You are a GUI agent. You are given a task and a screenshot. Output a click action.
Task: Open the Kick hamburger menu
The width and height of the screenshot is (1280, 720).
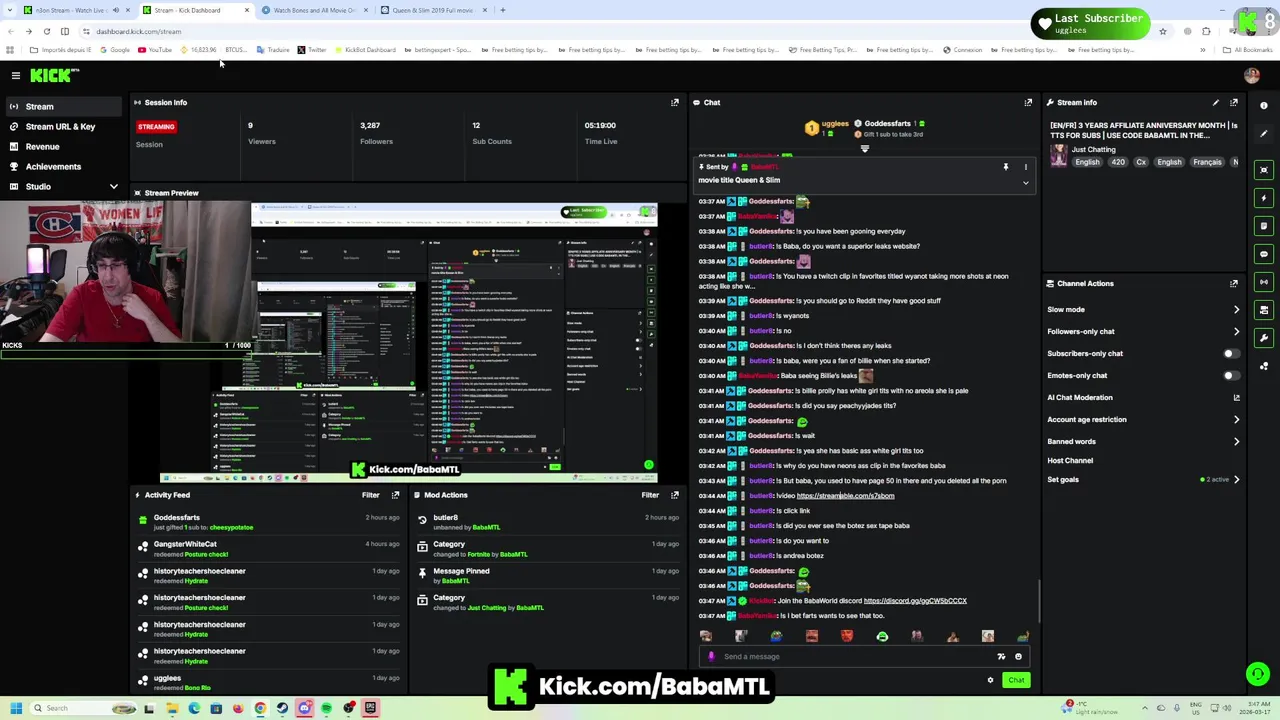point(15,75)
